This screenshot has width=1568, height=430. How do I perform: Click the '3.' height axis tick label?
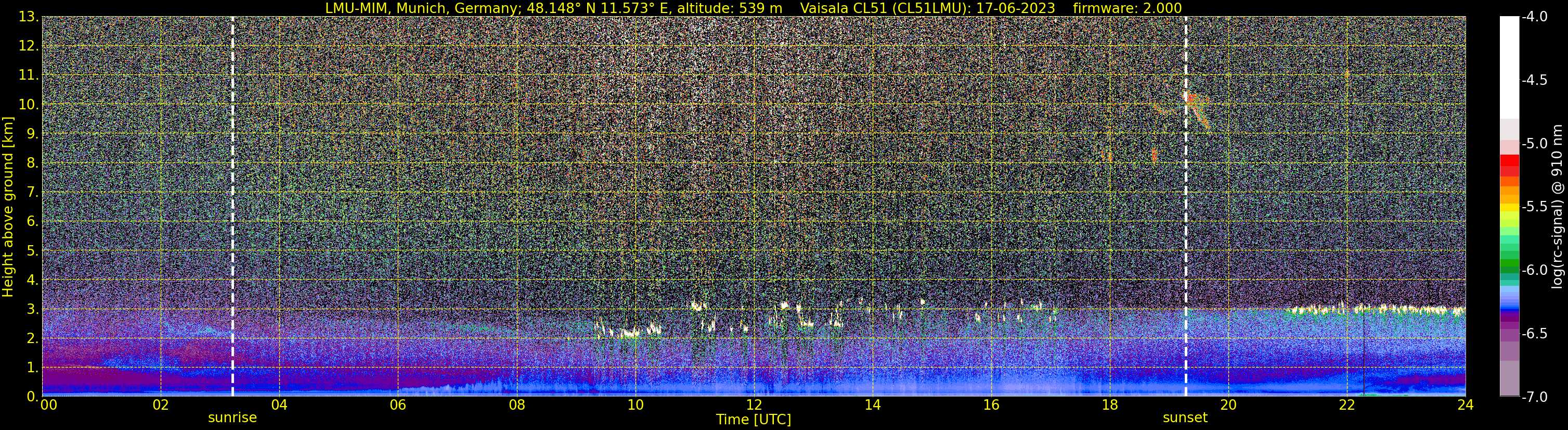(x=32, y=309)
